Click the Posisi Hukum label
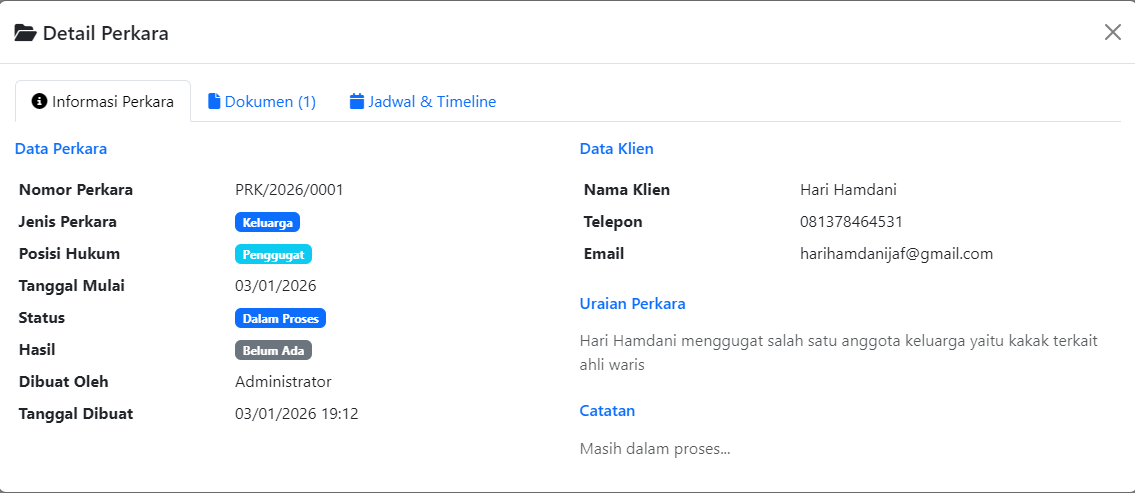The image size is (1135, 493). point(69,253)
